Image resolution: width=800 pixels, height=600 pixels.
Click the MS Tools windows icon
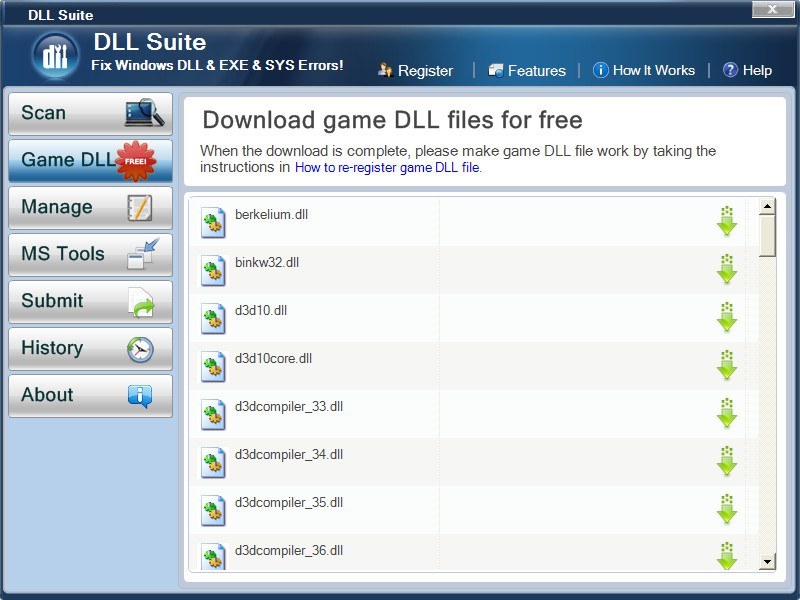tap(143, 254)
